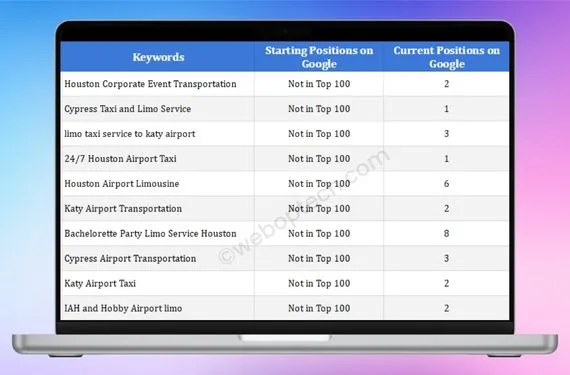
Task: Click starting position for Cypress Airport Transportation
Action: pos(319,259)
